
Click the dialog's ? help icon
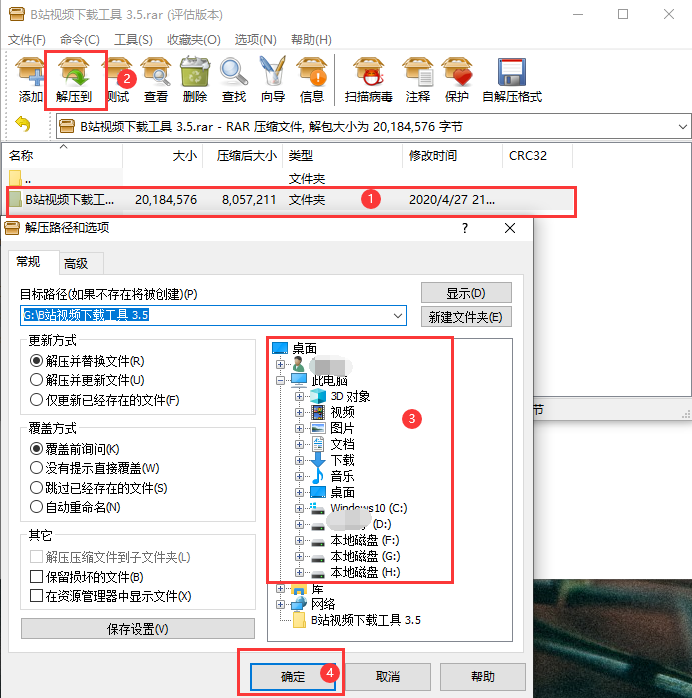point(465,228)
